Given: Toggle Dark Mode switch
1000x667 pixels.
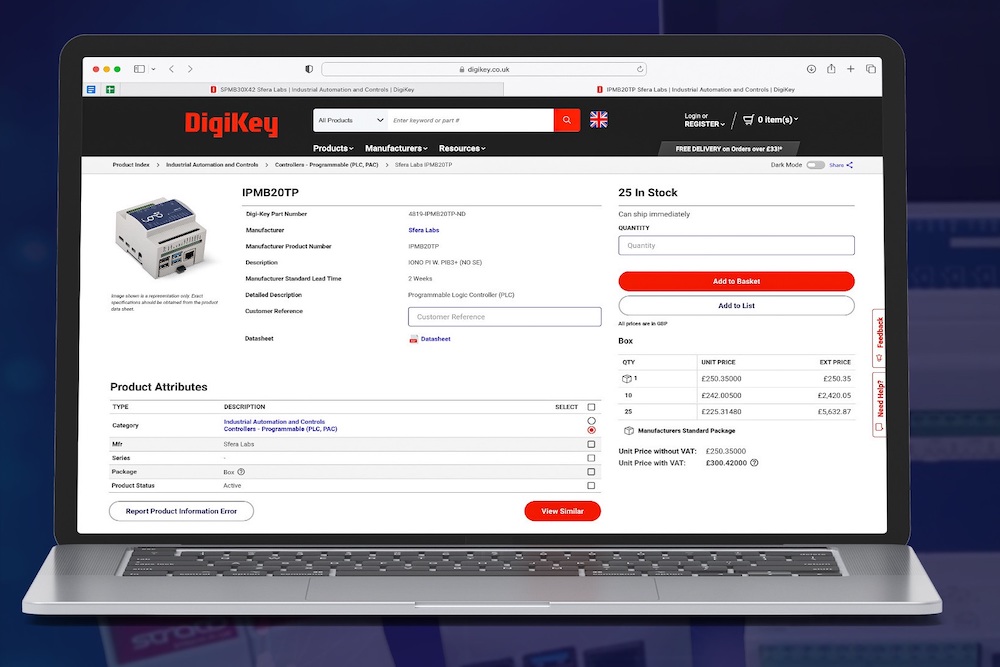Looking at the screenshot, I should [815, 165].
